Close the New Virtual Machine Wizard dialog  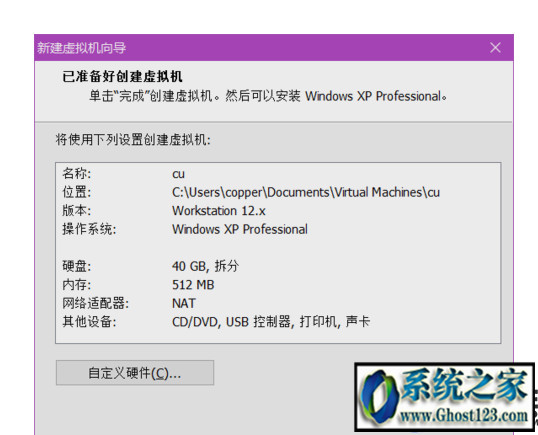495,48
